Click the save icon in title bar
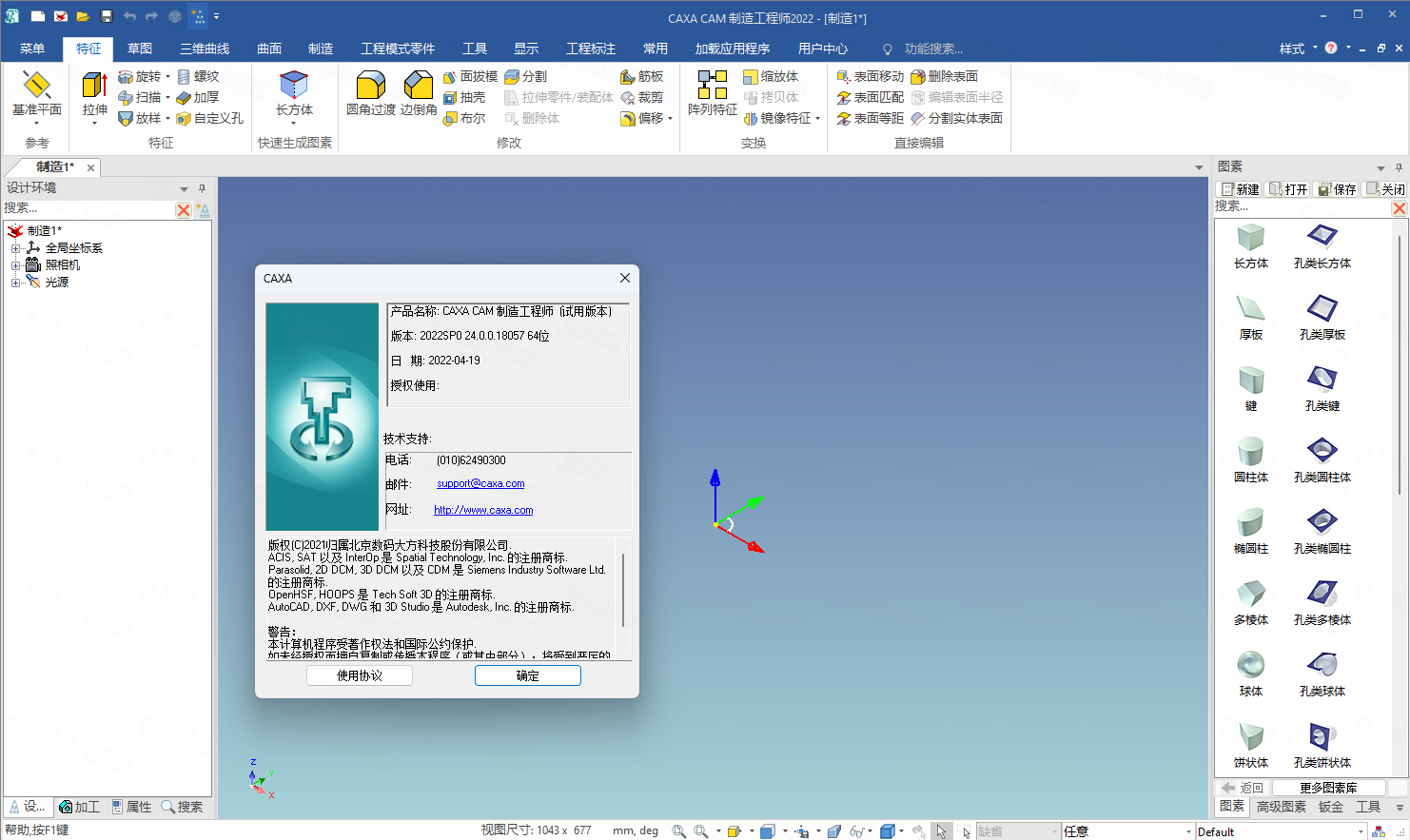Viewport: 1410px width, 840px height. [106, 16]
